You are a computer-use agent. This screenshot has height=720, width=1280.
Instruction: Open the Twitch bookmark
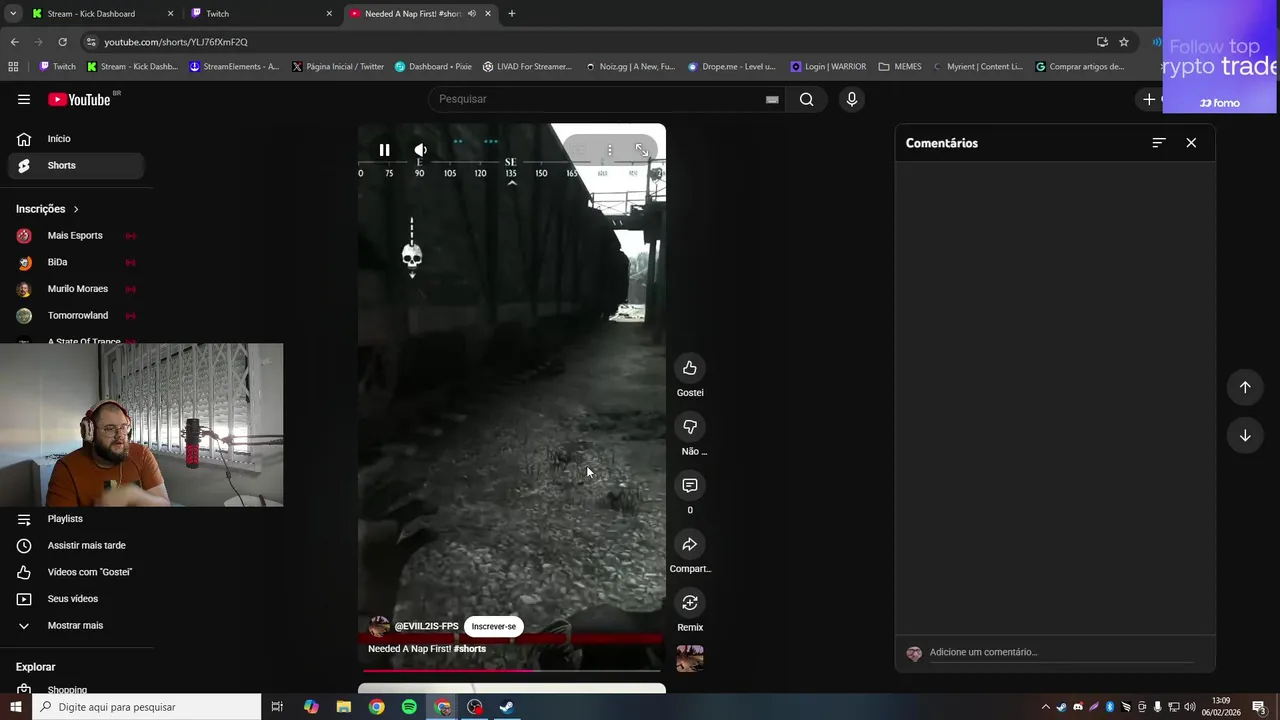click(57, 67)
